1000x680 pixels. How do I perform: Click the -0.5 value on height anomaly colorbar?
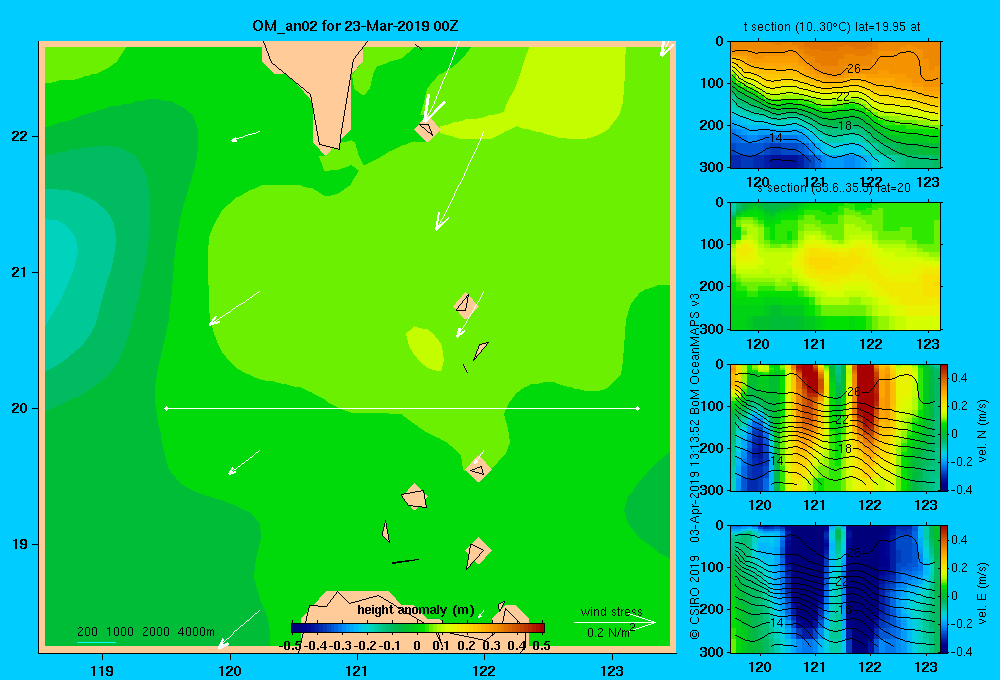tap(290, 646)
